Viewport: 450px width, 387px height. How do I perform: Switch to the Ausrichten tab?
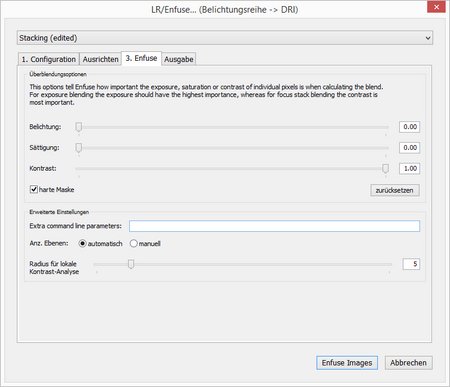coord(100,59)
